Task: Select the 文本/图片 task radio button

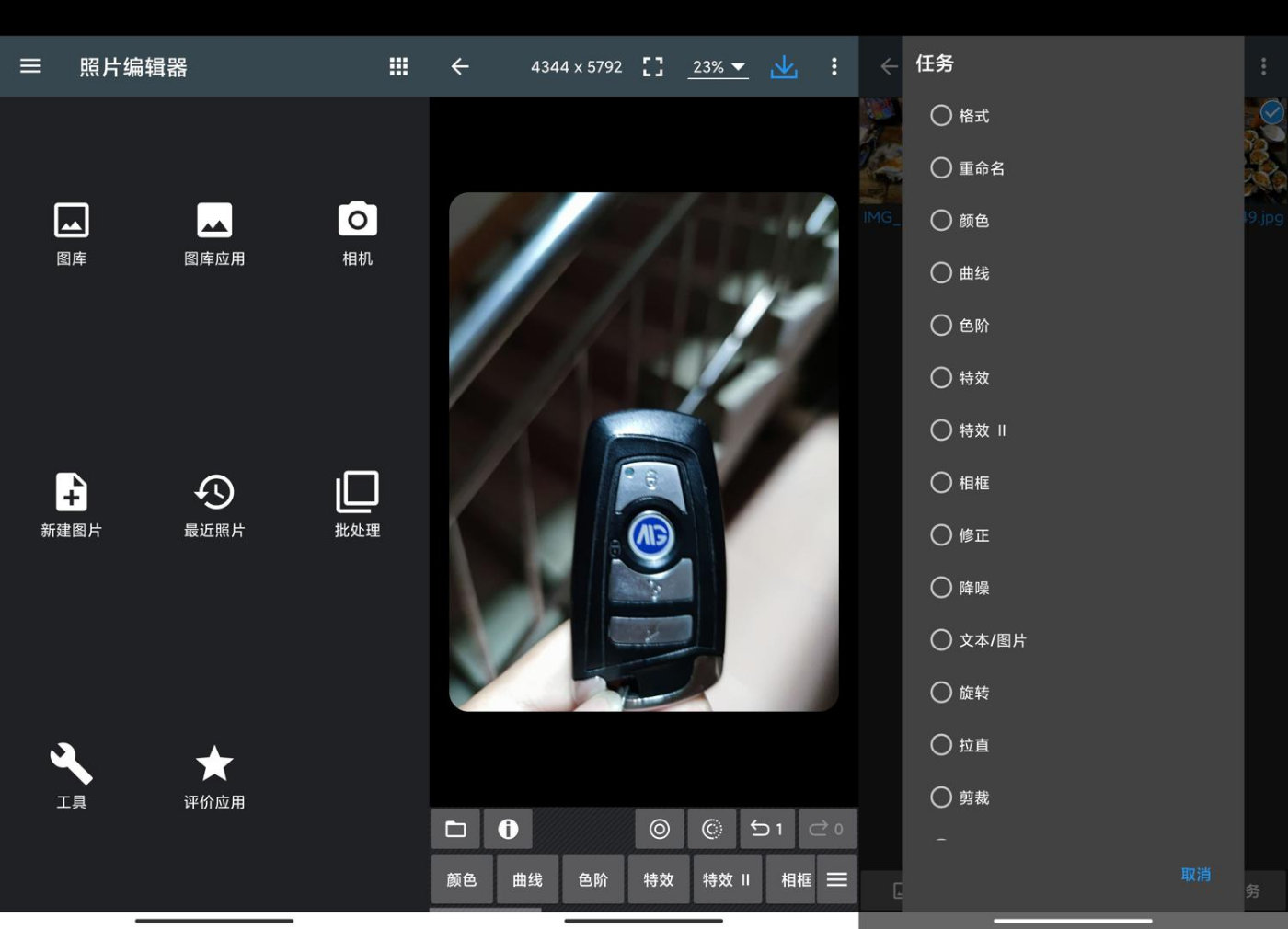Action: pos(941,640)
